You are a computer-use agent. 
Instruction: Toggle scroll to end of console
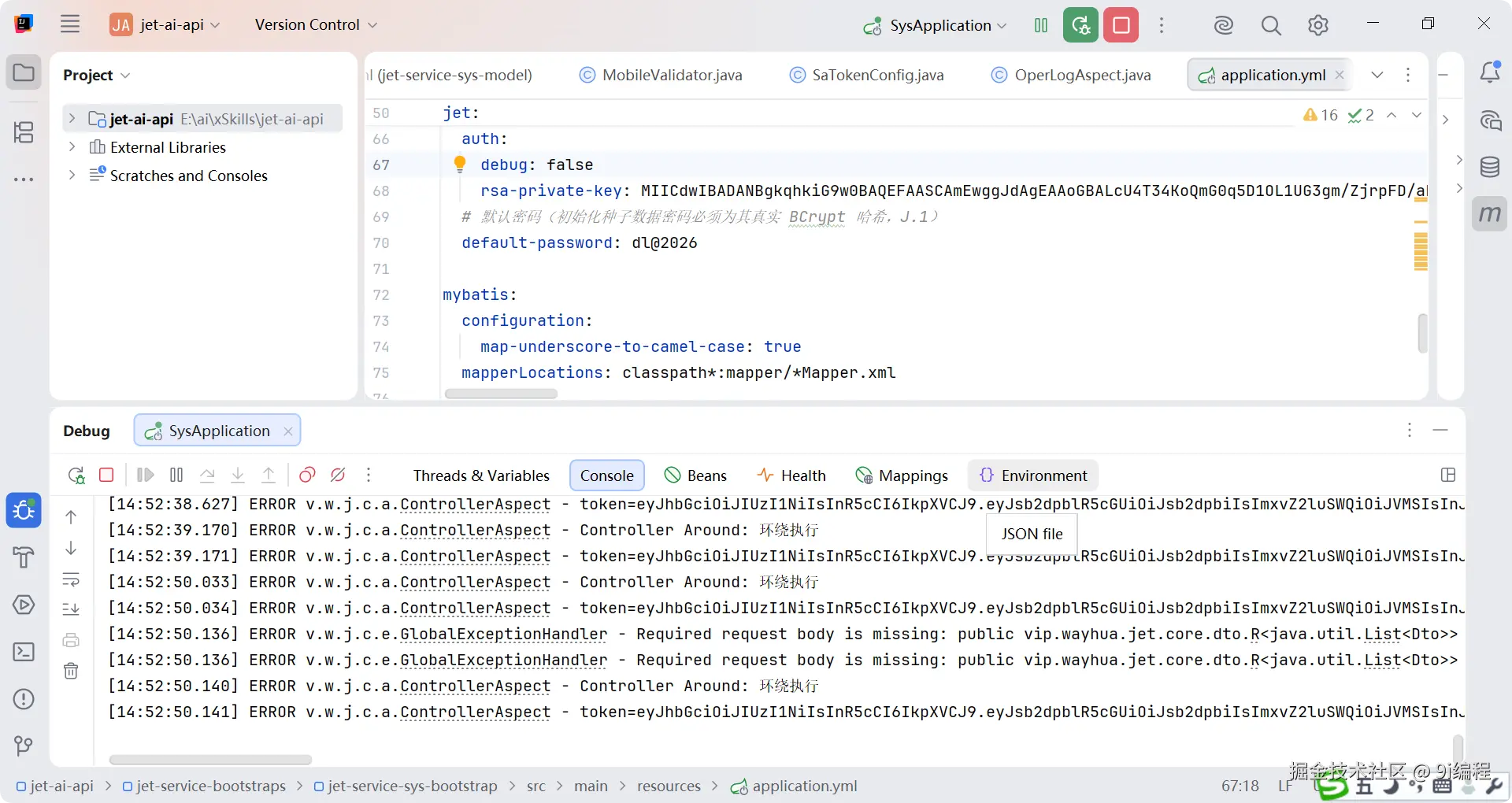(71, 609)
